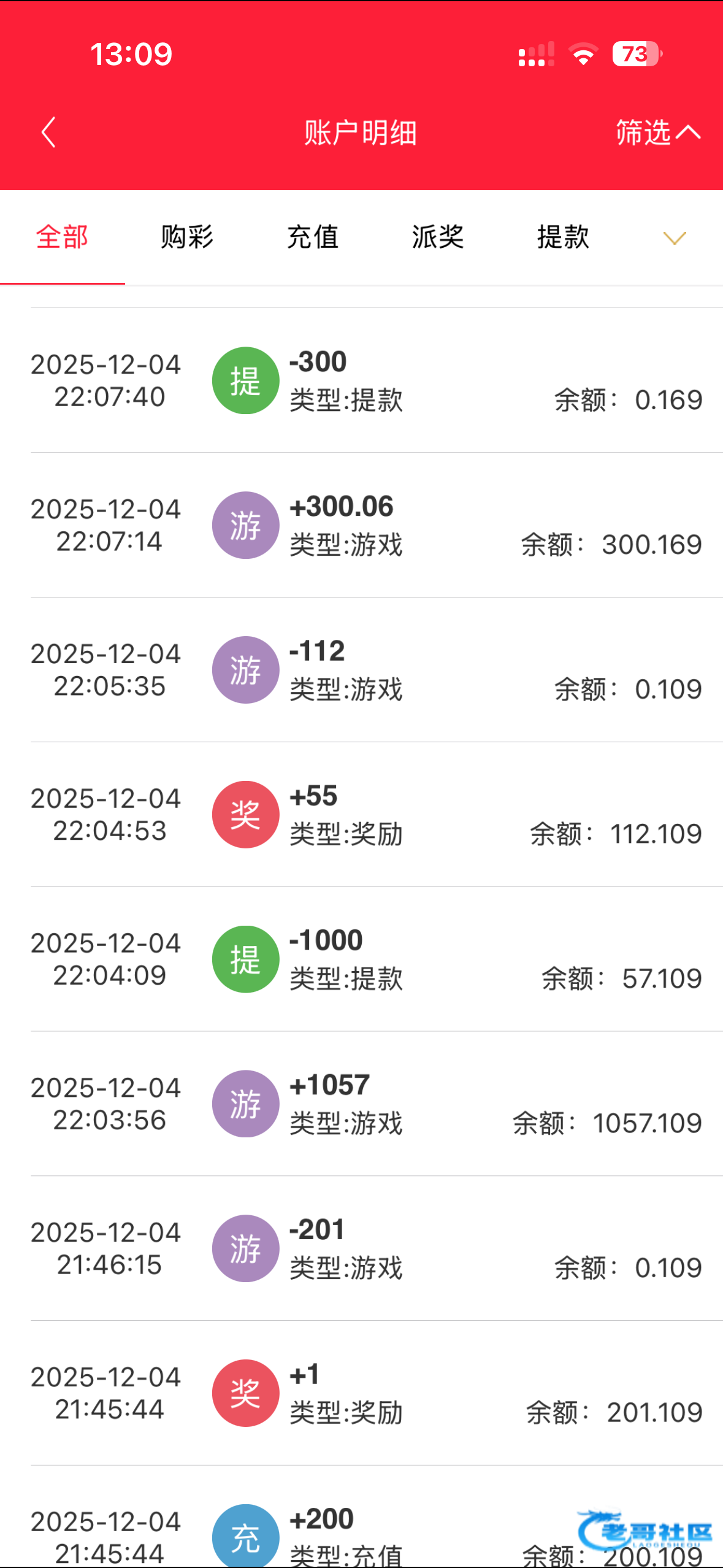This screenshot has width=723, height=1568.
Task: Click the 账户明细 page title
Action: pyautogui.click(x=361, y=133)
